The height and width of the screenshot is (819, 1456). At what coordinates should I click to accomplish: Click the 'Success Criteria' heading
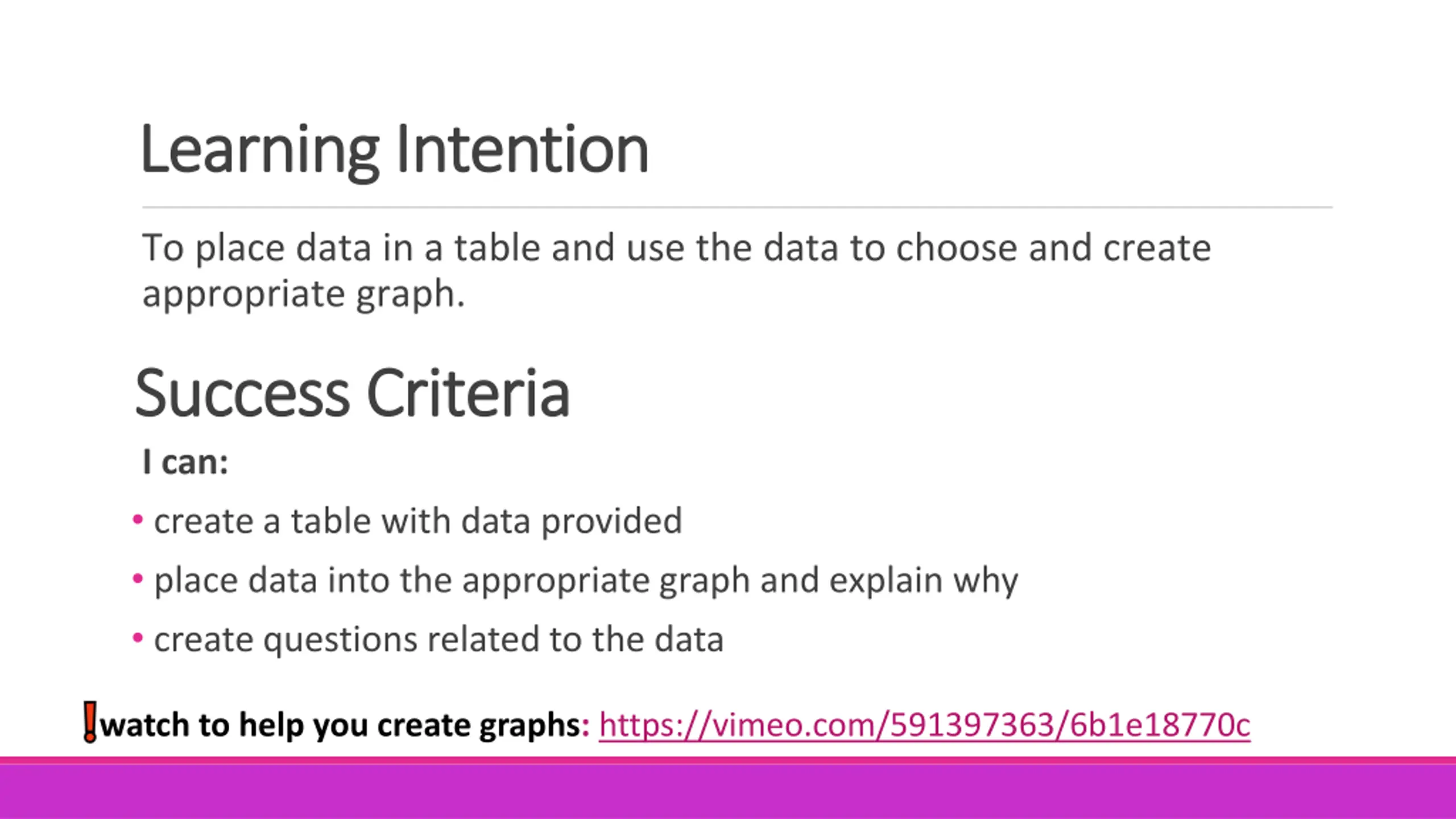[352, 393]
